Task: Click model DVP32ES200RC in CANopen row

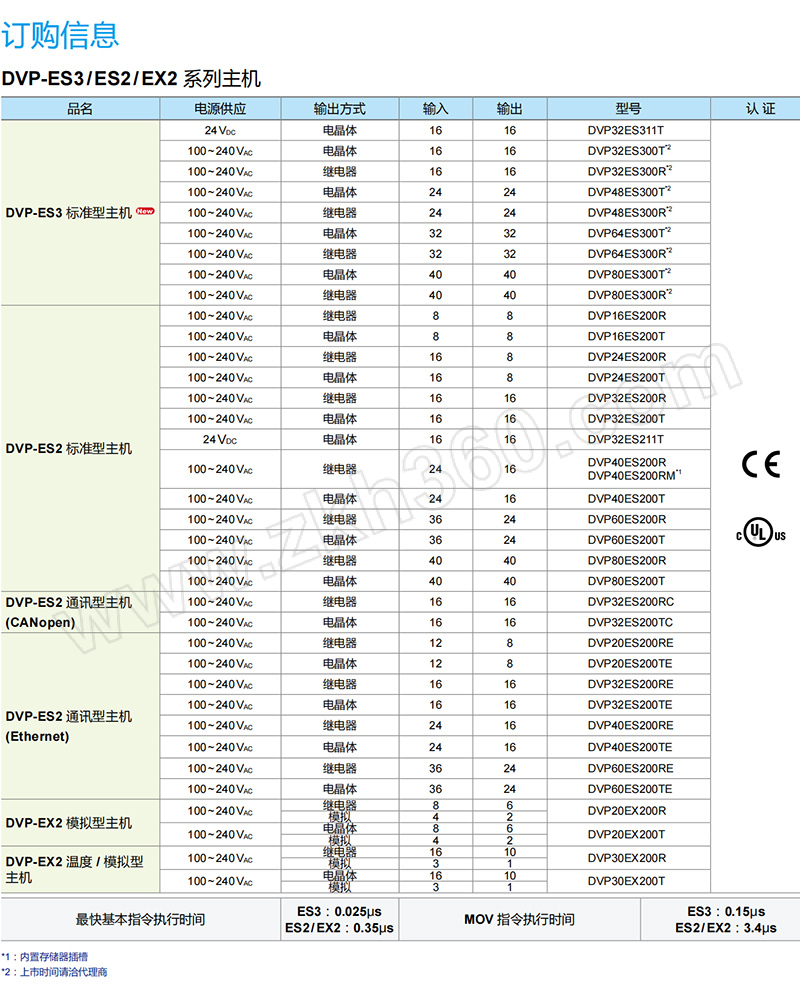Action: click(x=630, y=602)
